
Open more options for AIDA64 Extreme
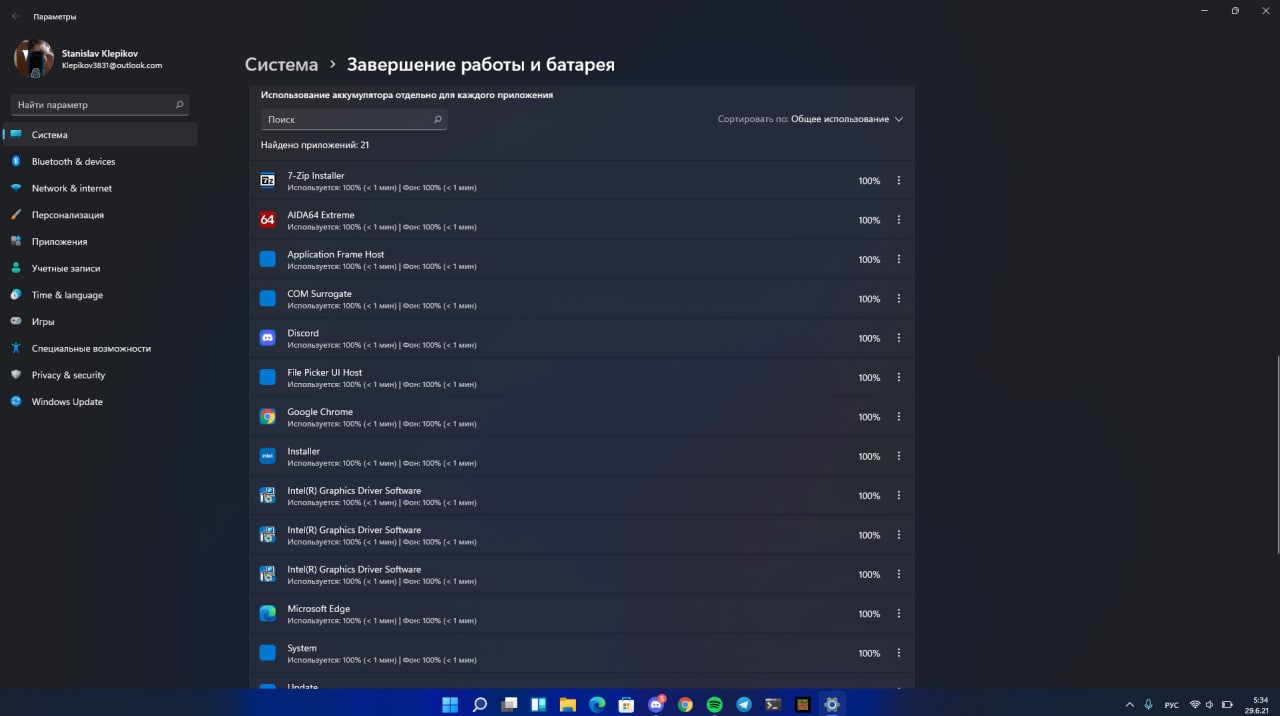pyautogui.click(x=898, y=220)
